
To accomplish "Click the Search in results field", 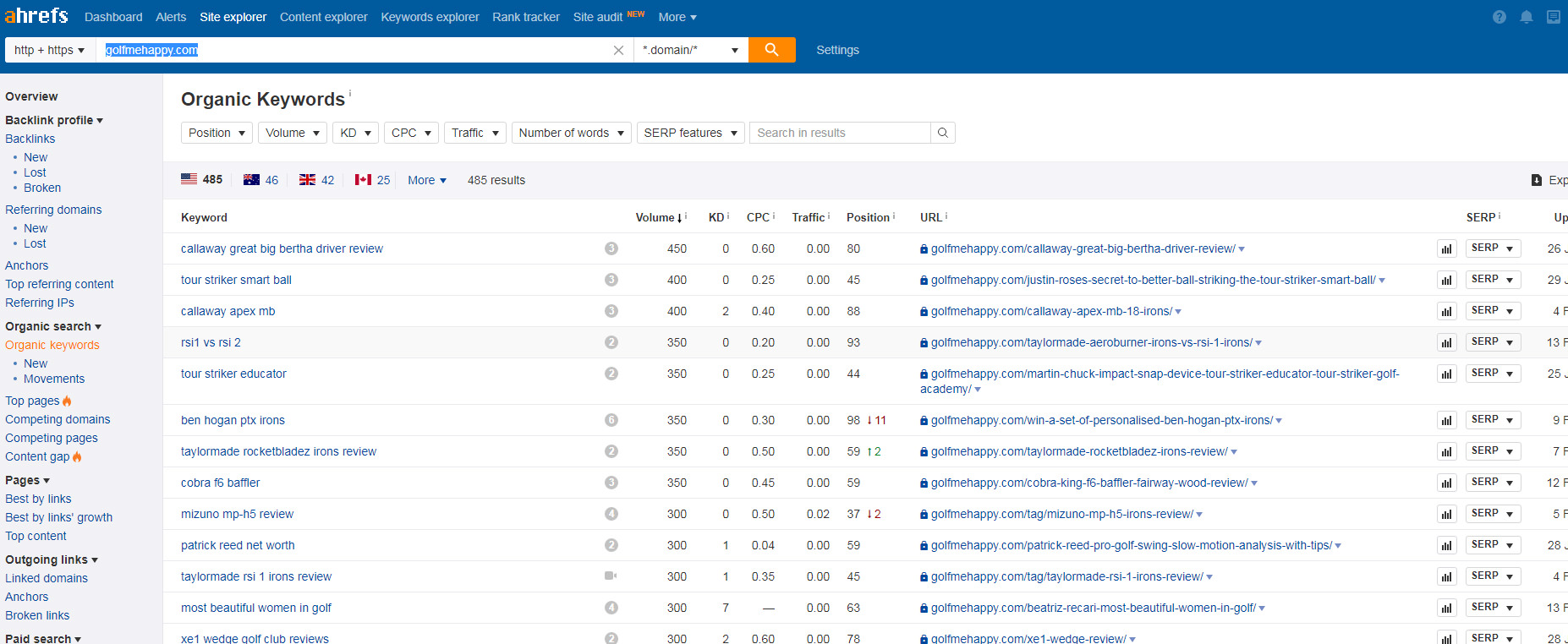I will tap(840, 133).
